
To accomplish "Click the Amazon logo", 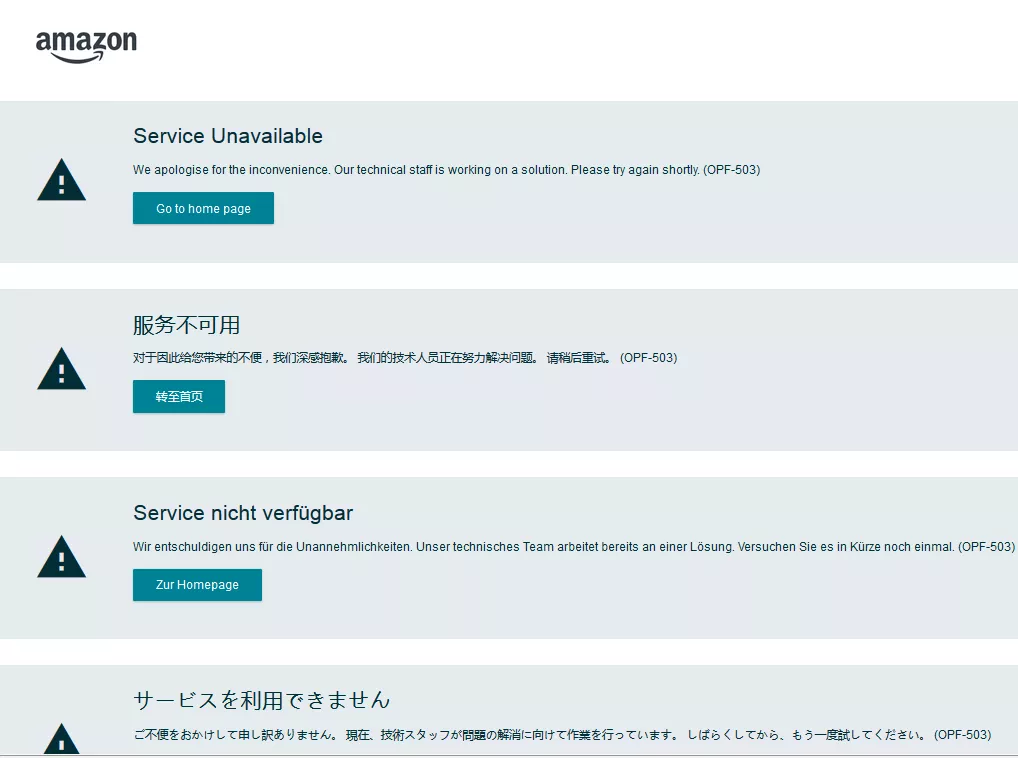I will [x=86, y=47].
